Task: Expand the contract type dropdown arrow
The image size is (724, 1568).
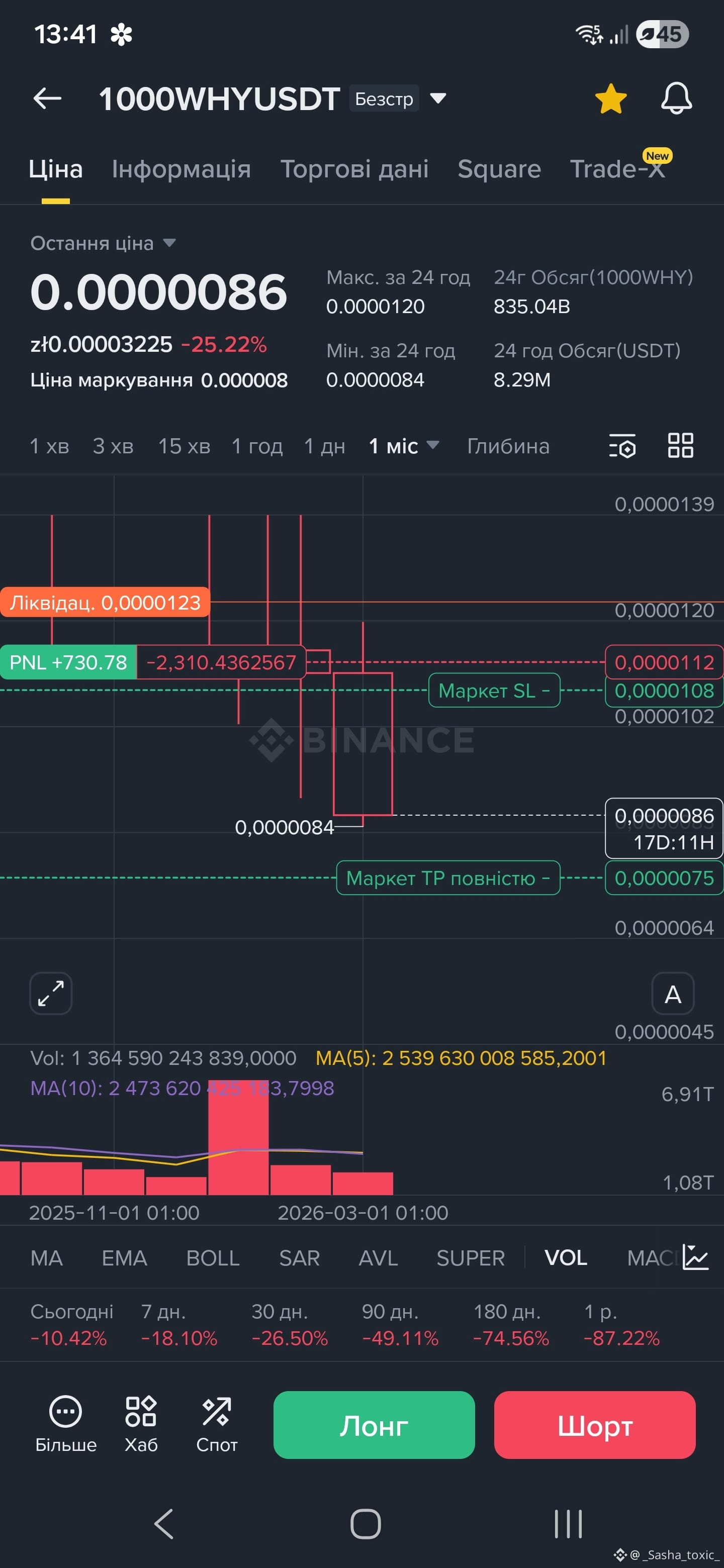Action: point(438,98)
